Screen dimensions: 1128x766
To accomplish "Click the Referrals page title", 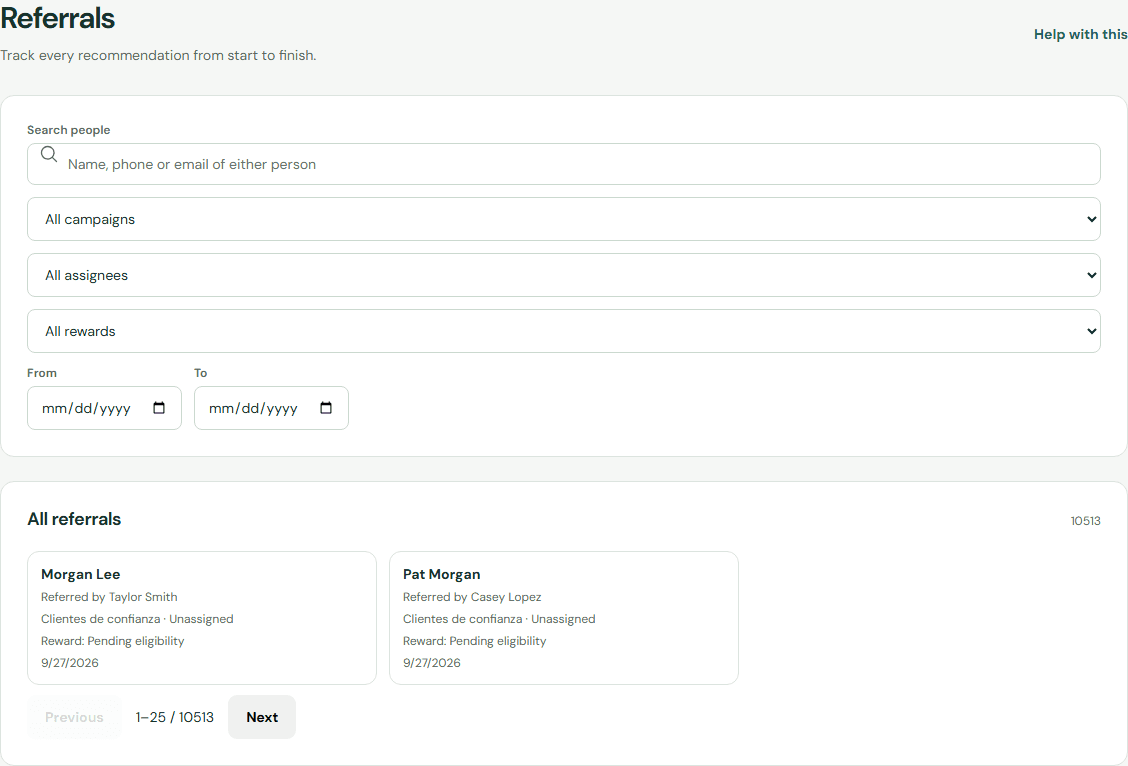I will click(x=58, y=19).
